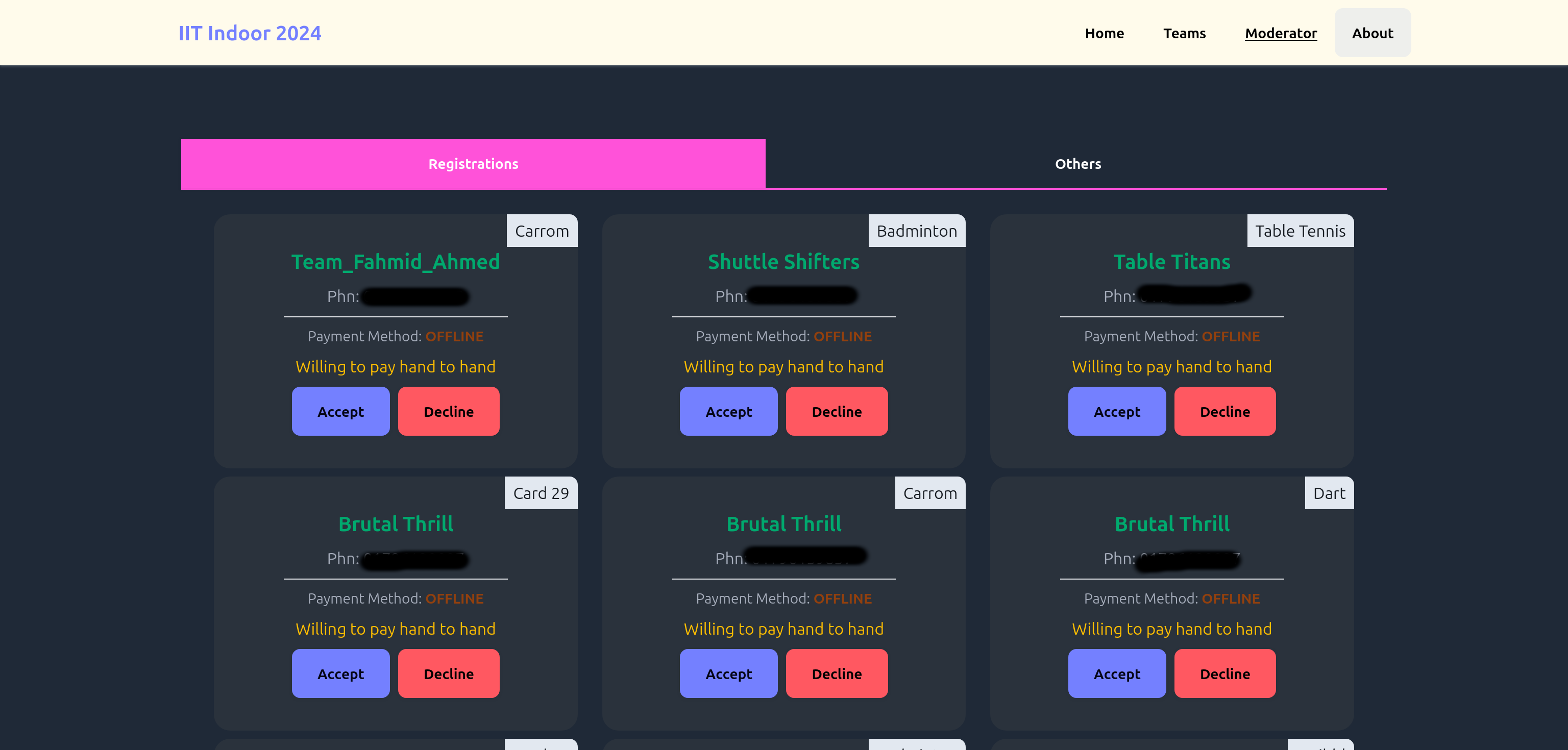Switch to the Others tab
This screenshot has width=1568, height=750.
pos(1077,164)
